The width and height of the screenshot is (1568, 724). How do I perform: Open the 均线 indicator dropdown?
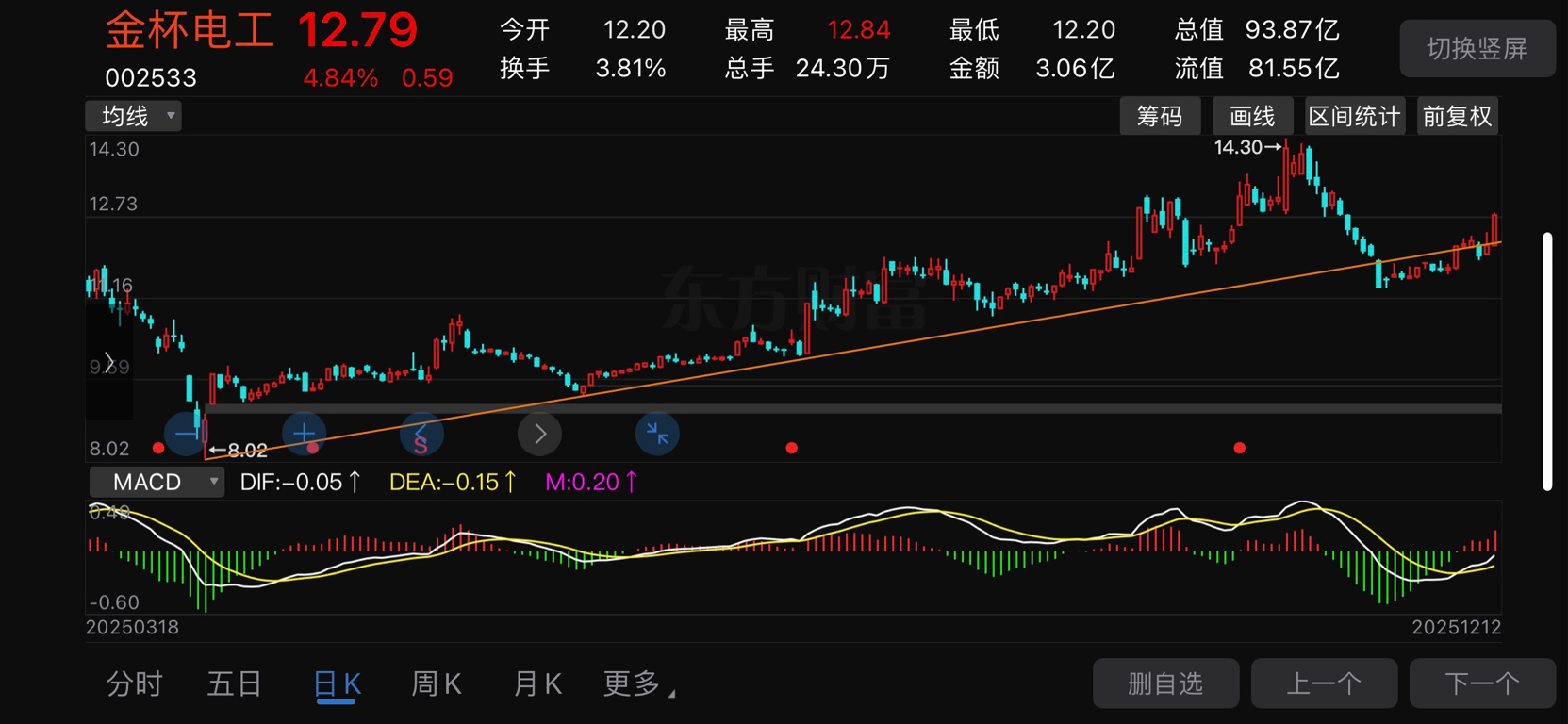pyautogui.click(x=134, y=116)
